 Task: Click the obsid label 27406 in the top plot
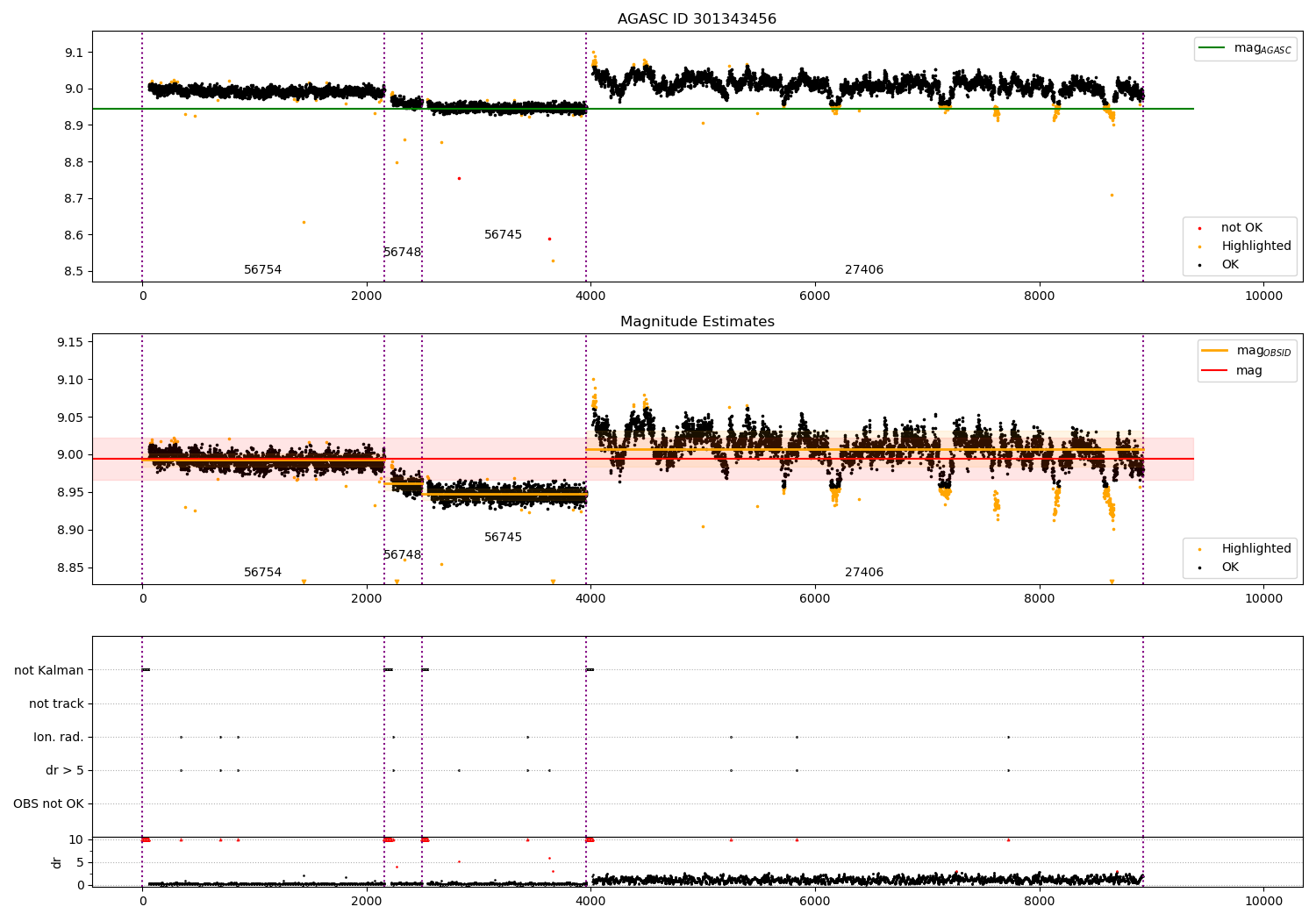(x=864, y=270)
